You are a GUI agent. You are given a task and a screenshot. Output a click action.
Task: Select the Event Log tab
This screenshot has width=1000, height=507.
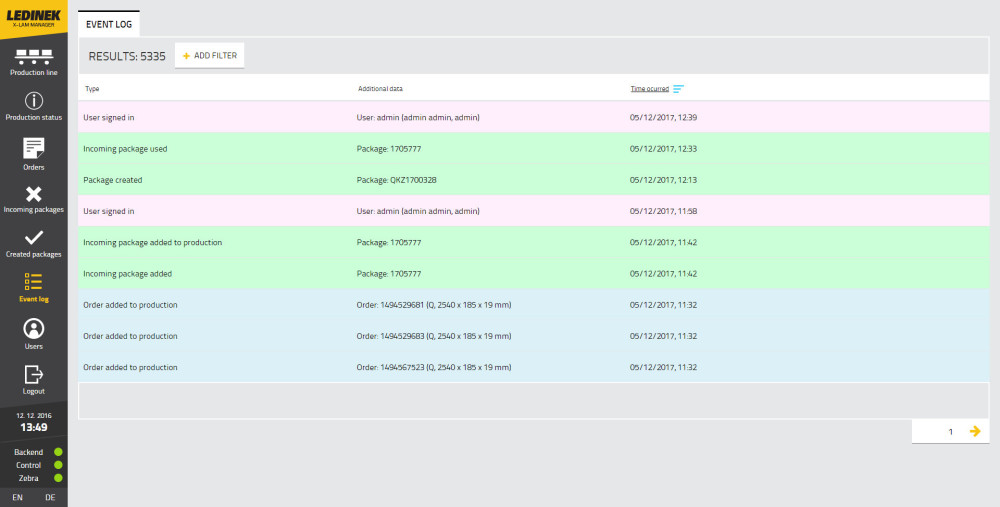(109, 23)
